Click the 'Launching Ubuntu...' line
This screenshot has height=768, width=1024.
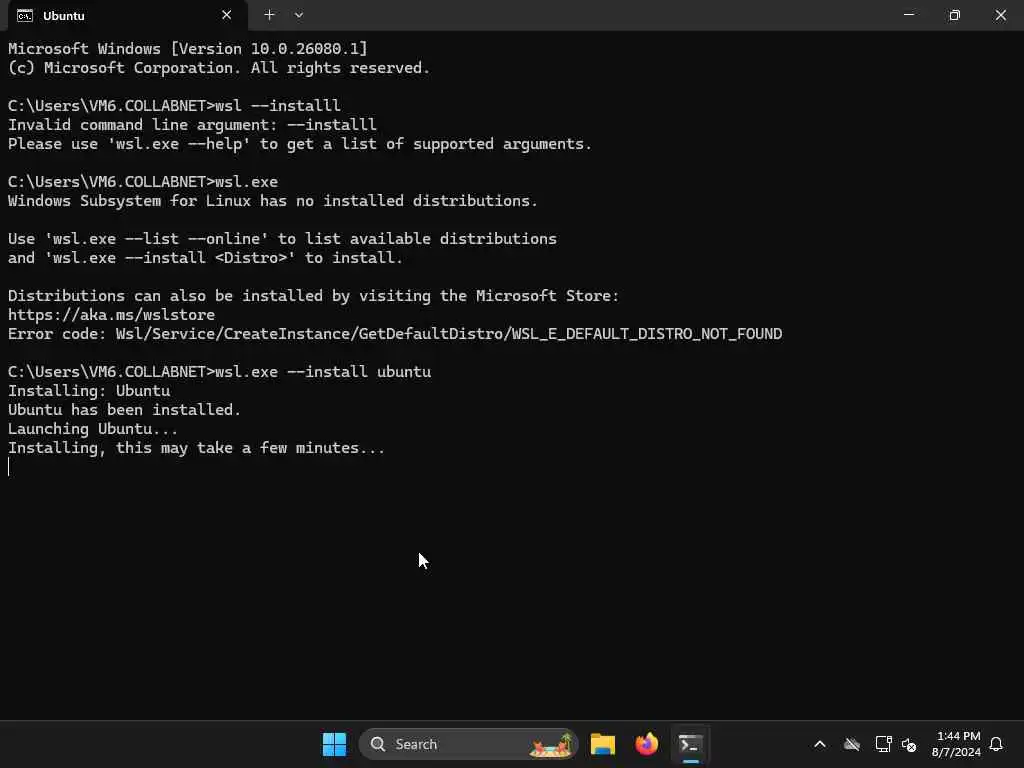[x=93, y=429]
